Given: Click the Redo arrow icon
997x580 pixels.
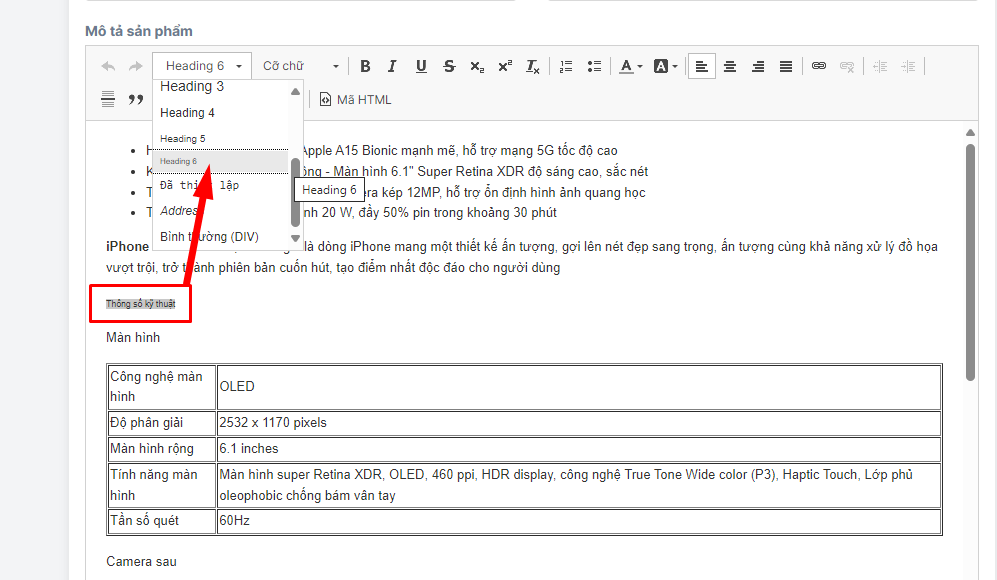Looking at the screenshot, I should pyautogui.click(x=135, y=66).
